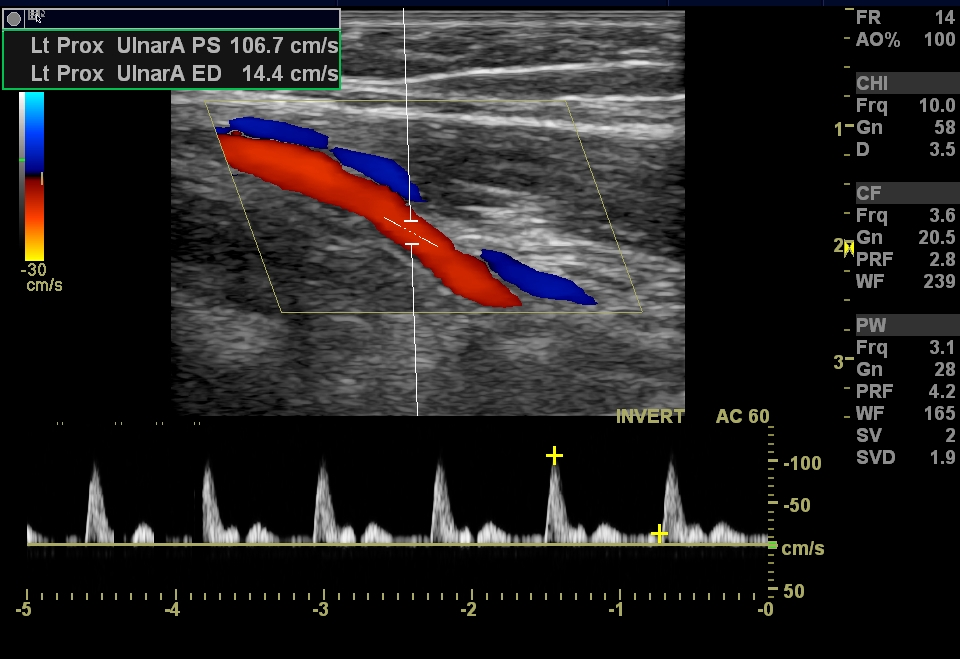960x659 pixels.
Task: Click the -100 velocity scale label
Action: pyautogui.click(x=802, y=464)
